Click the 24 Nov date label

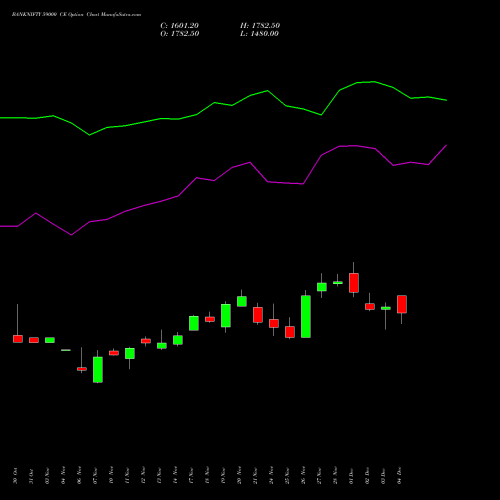271,476
